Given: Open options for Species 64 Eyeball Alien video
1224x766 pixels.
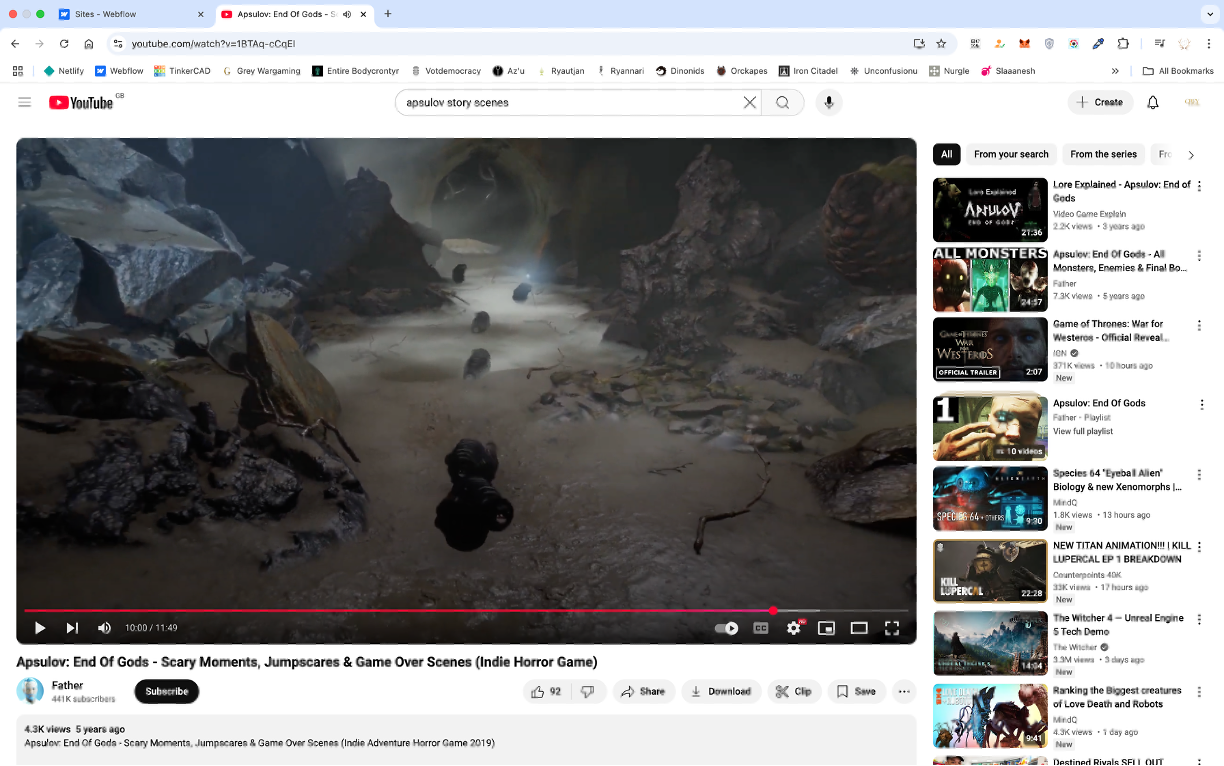Looking at the screenshot, I should point(1201,474).
